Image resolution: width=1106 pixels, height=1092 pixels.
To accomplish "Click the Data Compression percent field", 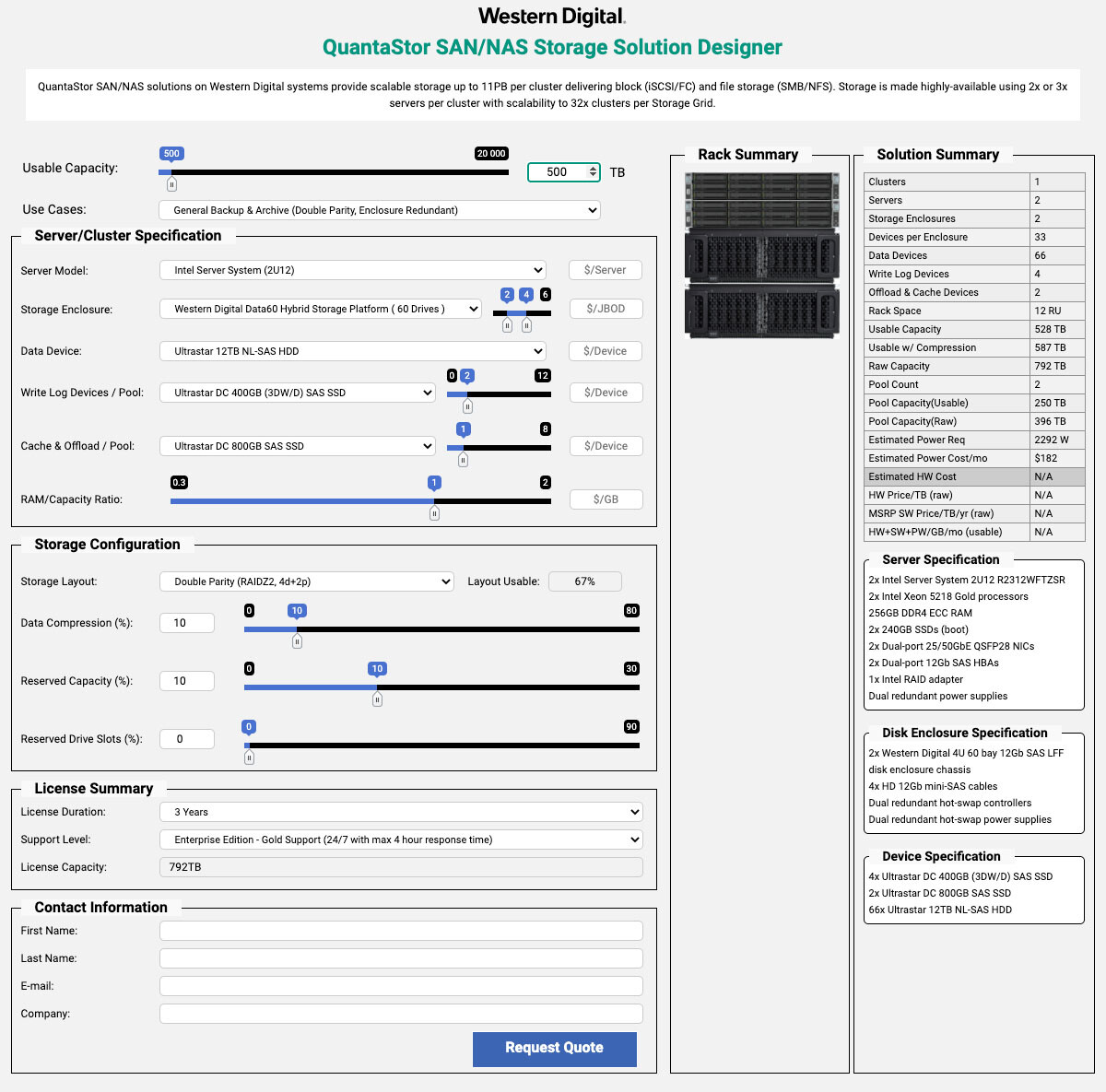I will click(x=187, y=623).
